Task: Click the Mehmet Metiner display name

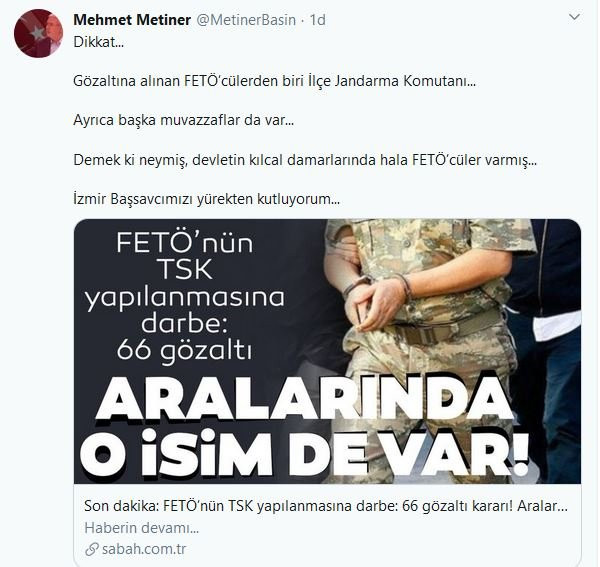Action: (x=132, y=20)
